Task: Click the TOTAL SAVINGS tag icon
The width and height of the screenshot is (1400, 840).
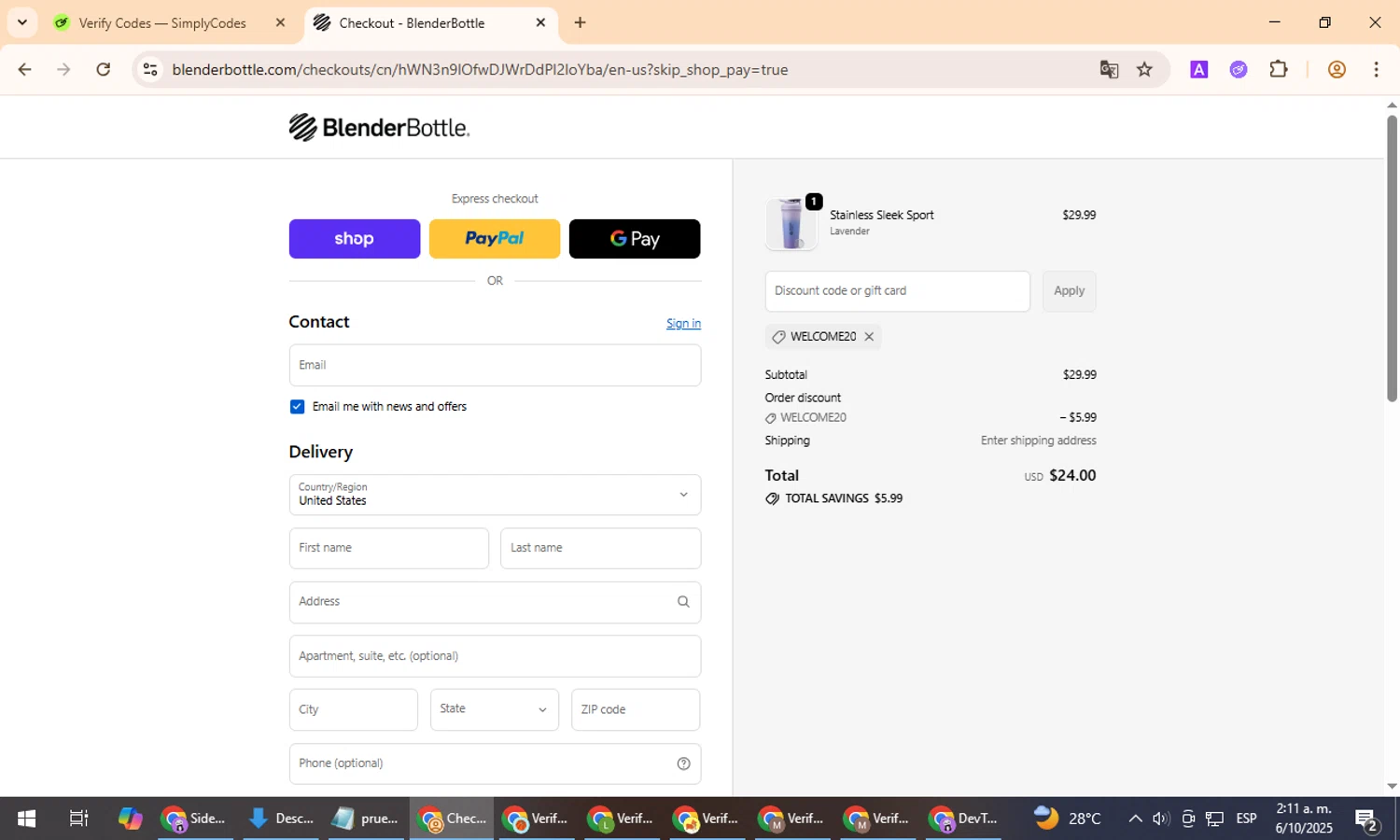Action: tap(772, 498)
